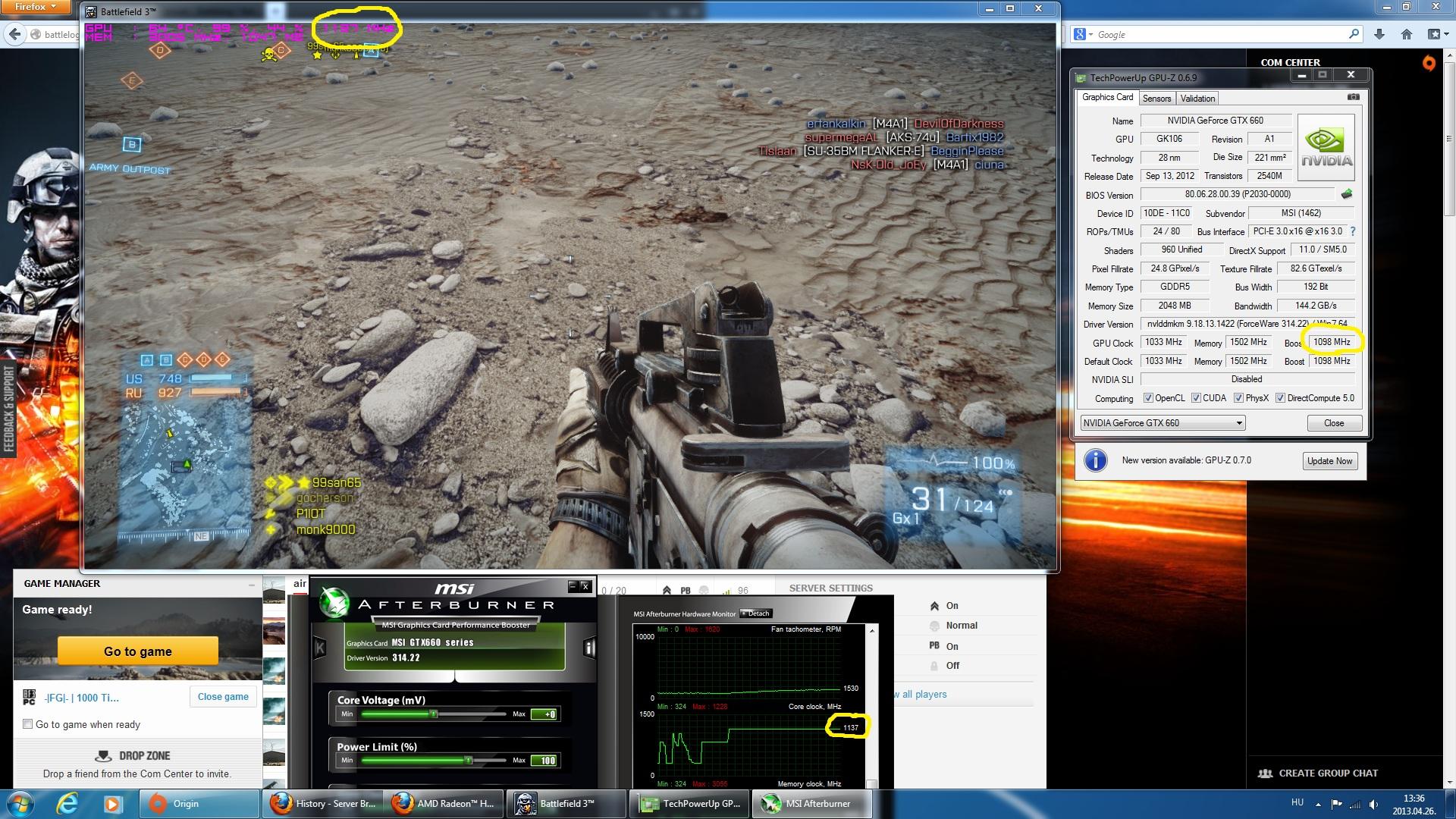Screen dimensions: 1456x819
Task: Click the Power Limit slider handle
Action: click(469, 760)
